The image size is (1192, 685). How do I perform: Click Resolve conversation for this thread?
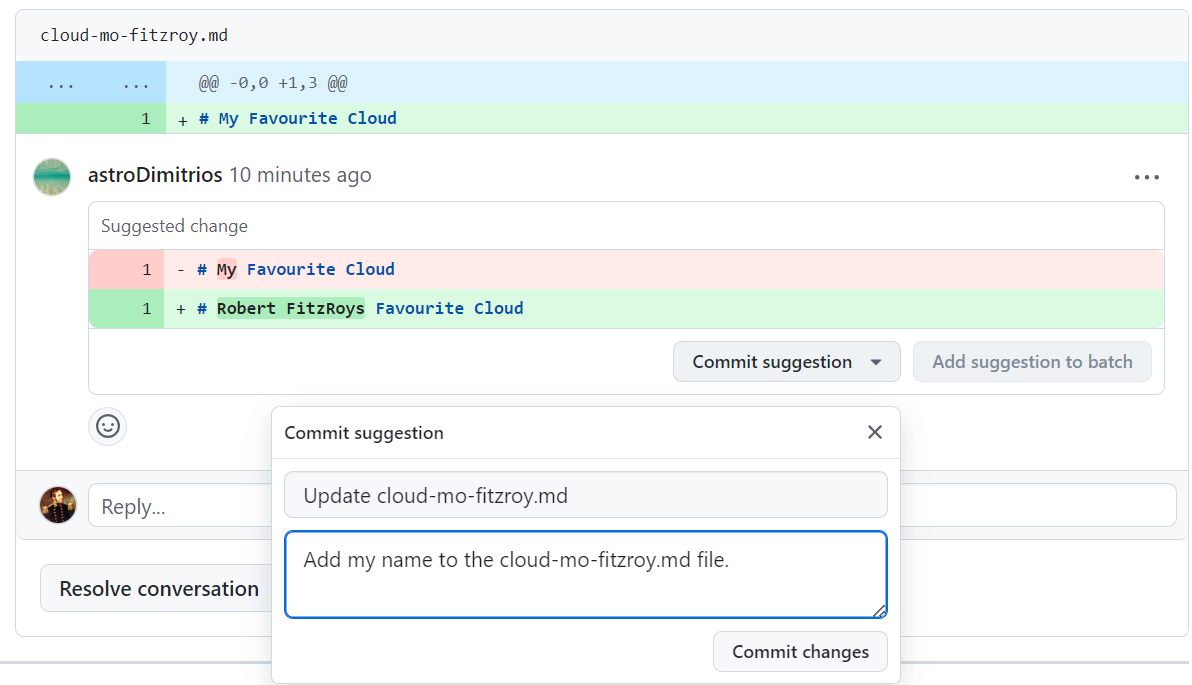pos(156,588)
